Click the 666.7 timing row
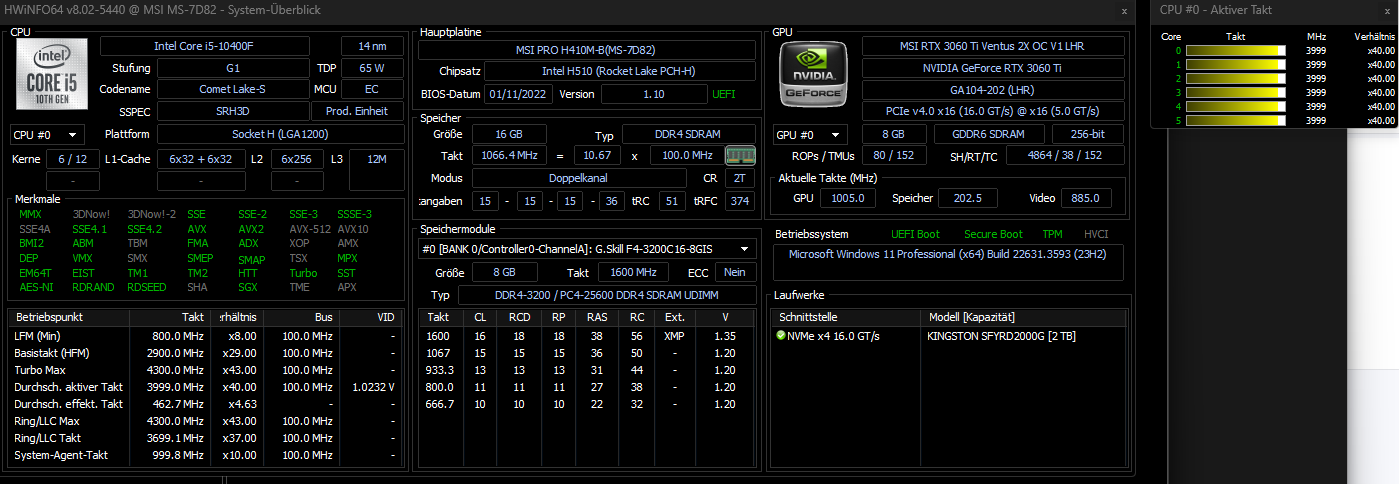This screenshot has height=484, width=1399. [x=587, y=404]
